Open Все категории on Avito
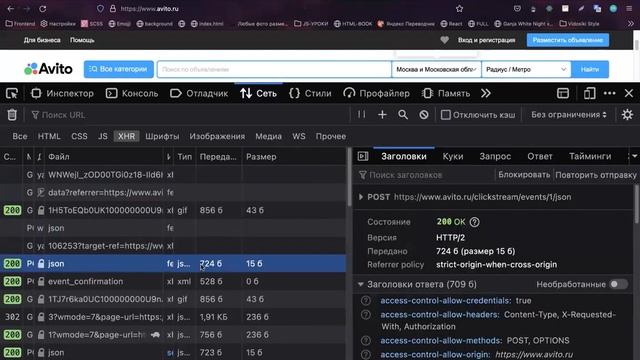 [x=119, y=69]
